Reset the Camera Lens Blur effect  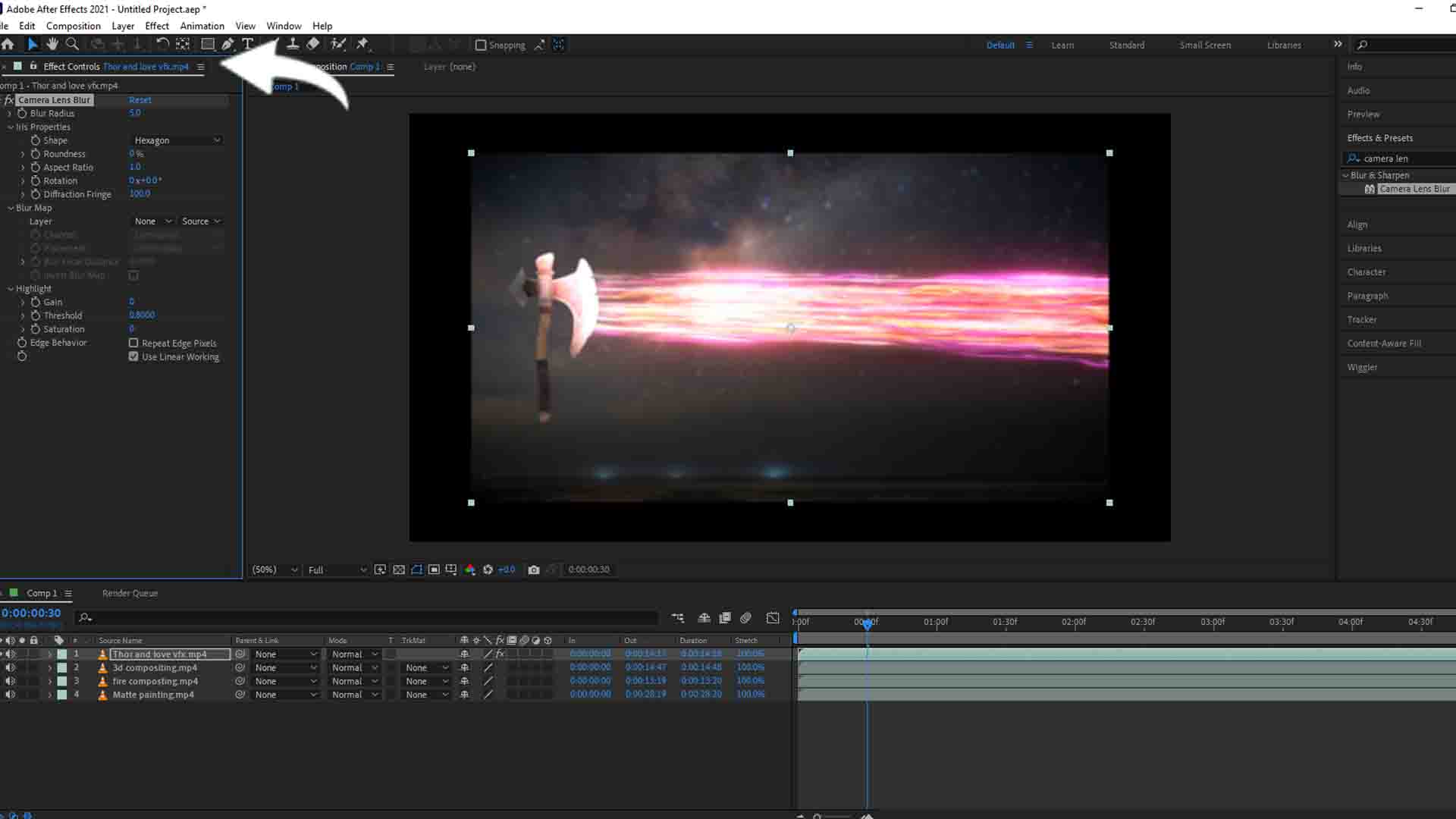(x=140, y=99)
